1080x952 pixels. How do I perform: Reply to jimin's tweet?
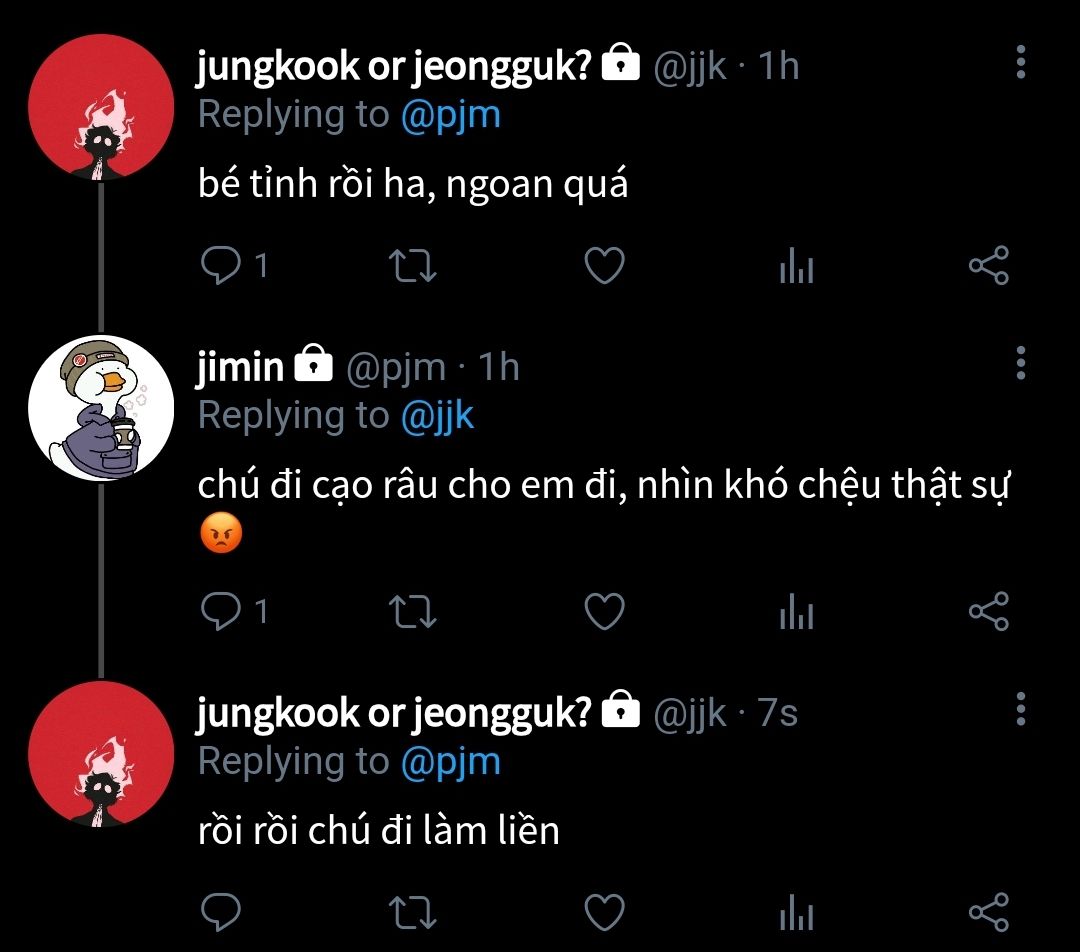pos(218,611)
